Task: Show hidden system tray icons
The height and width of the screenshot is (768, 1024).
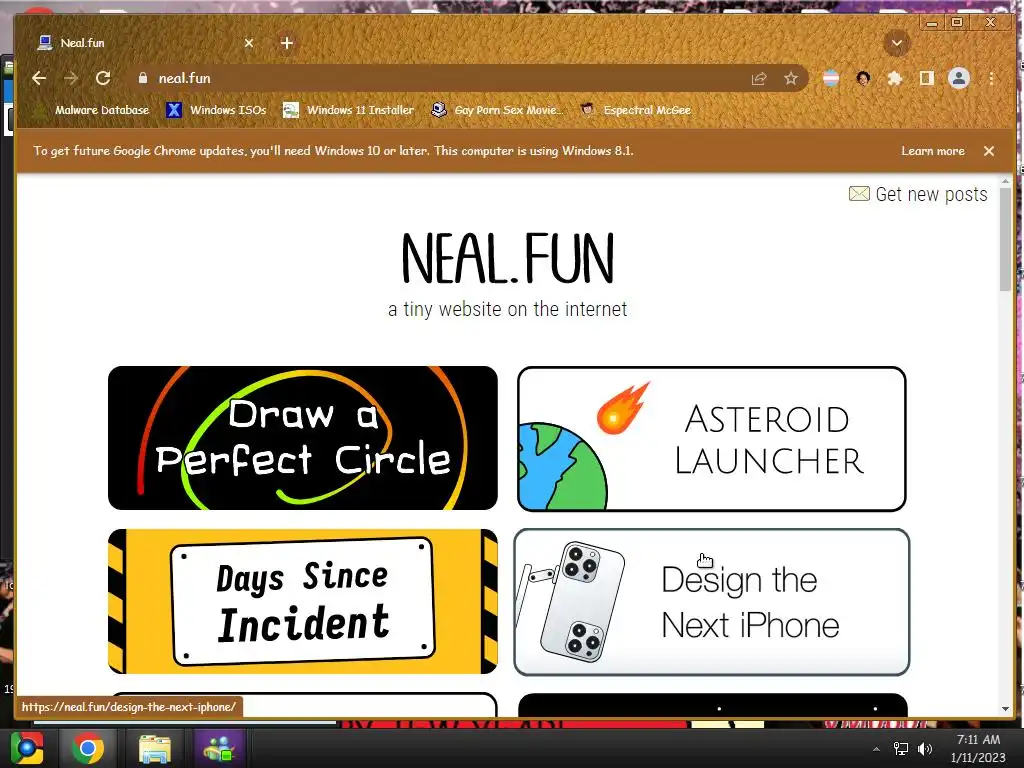Action: click(x=876, y=749)
